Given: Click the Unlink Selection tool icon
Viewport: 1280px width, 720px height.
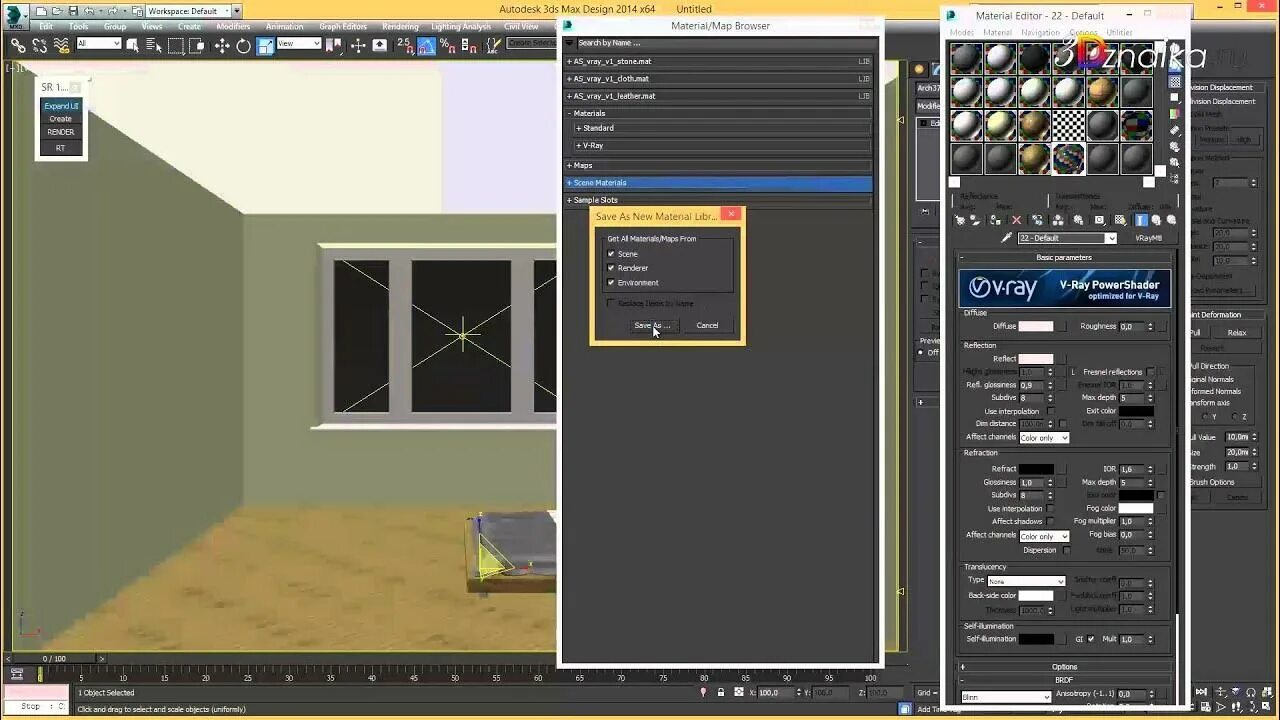Looking at the screenshot, I should click(x=40, y=45).
